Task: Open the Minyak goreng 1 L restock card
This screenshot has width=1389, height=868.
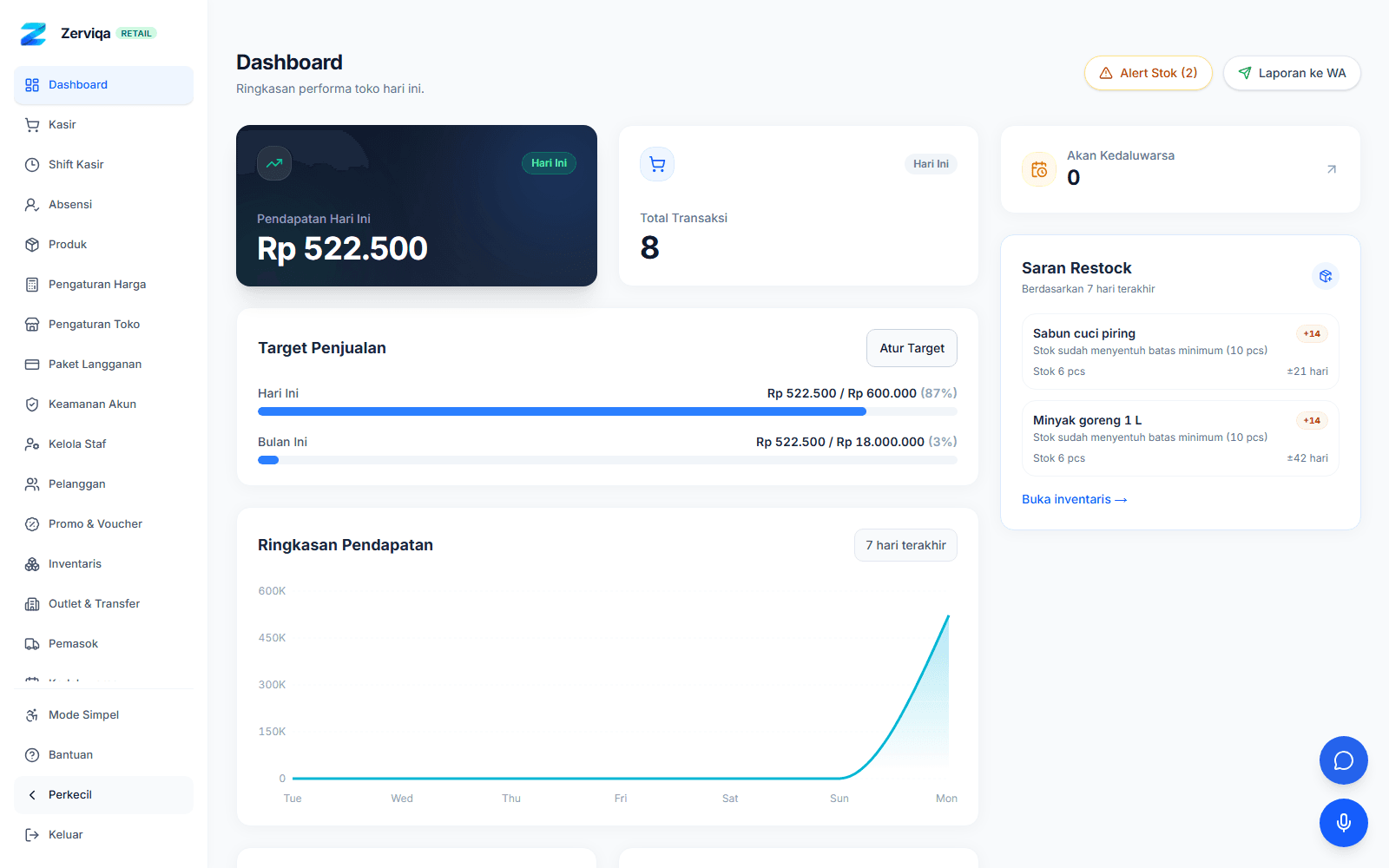Action: [1181, 438]
